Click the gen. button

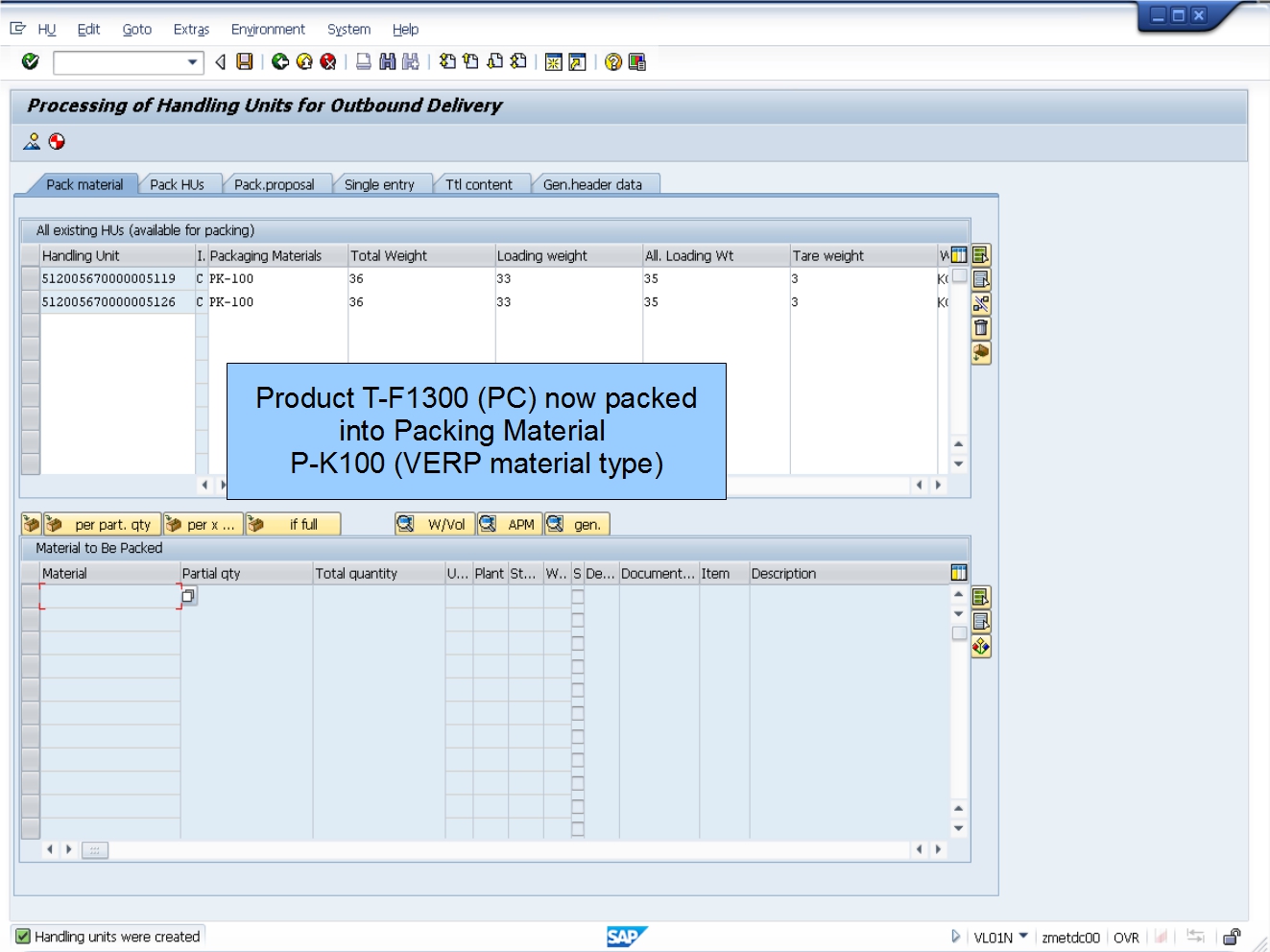click(578, 524)
